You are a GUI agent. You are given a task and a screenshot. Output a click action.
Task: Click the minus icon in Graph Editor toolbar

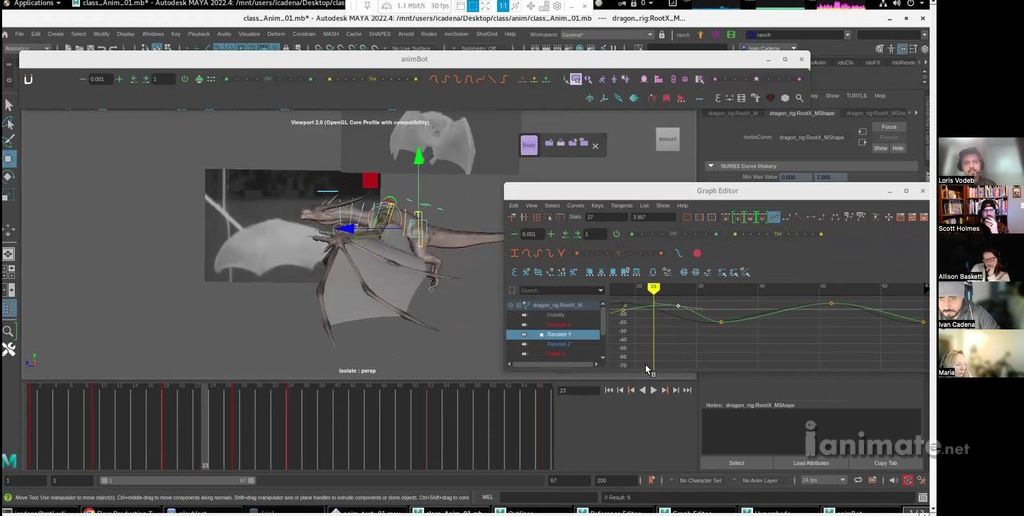tap(515, 234)
